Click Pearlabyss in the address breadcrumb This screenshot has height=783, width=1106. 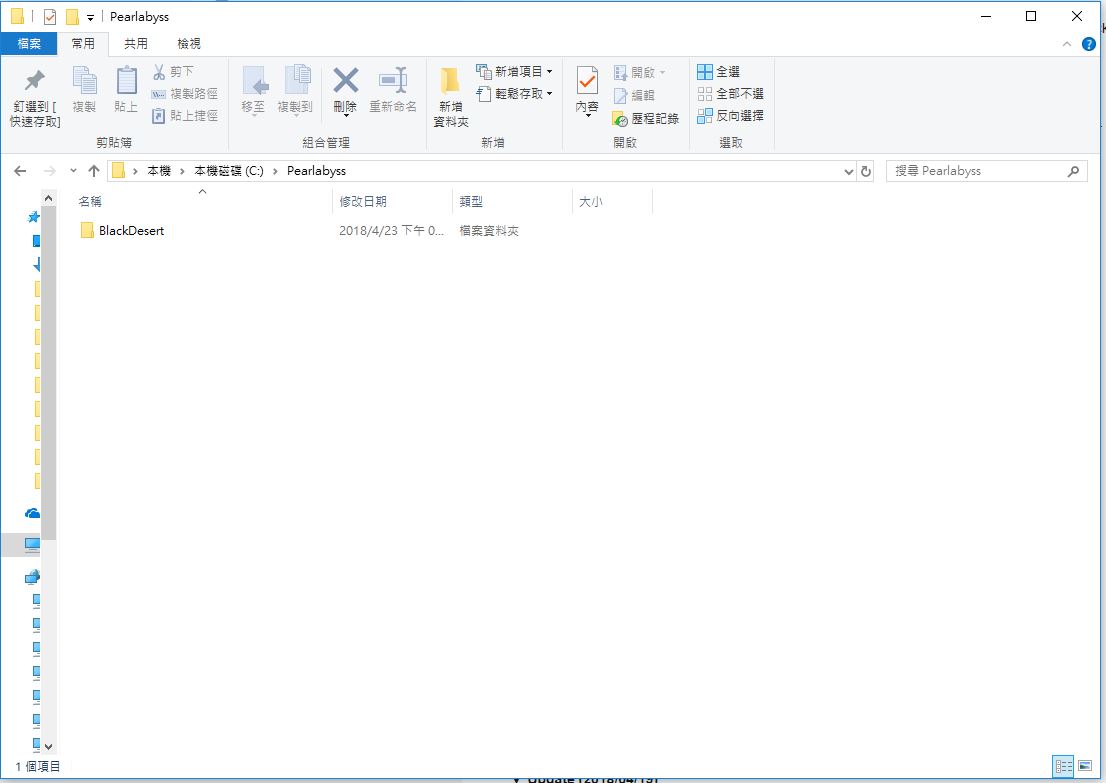tap(316, 171)
